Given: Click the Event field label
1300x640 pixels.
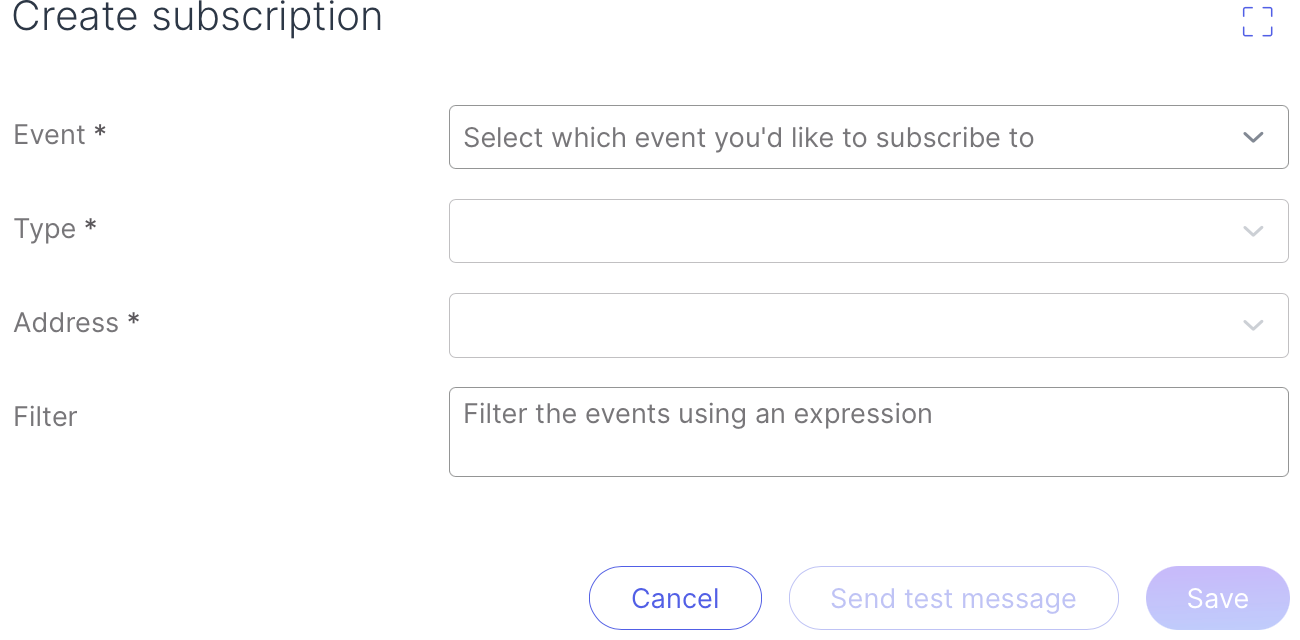Looking at the screenshot, I should [50, 134].
